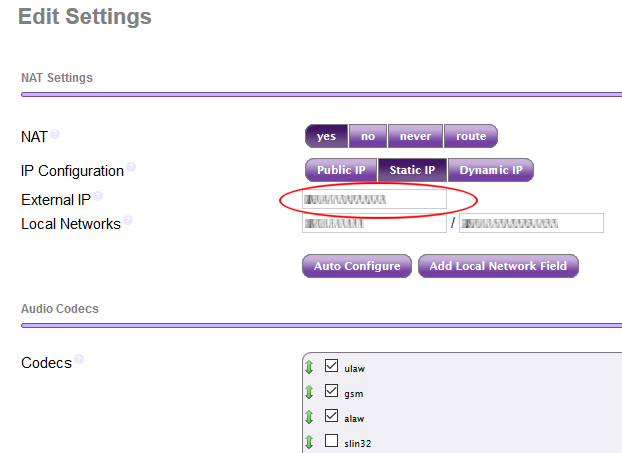
Task: Select Dynamic IP configuration
Action: pyautogui.click(x=490, y=170)
